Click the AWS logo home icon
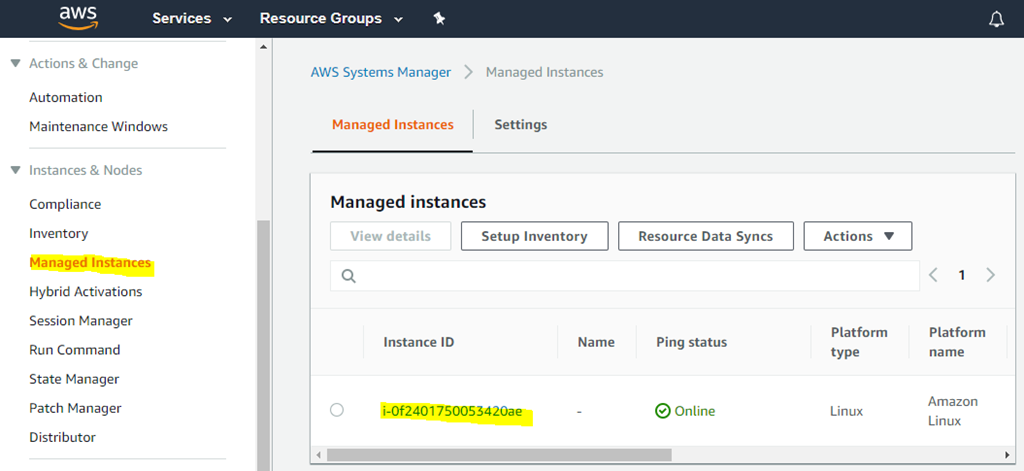The height and width of the screenshot is (471, 1024). pyautogui.click(x=78, y=18)
